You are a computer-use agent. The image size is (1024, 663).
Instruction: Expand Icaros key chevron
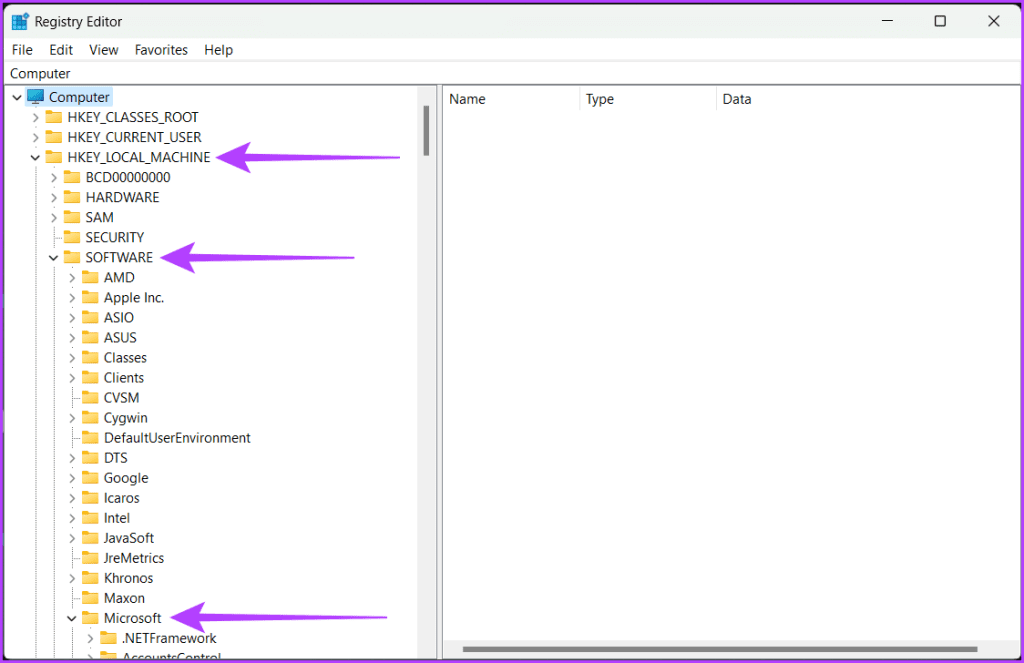click(x=72, y=498)
